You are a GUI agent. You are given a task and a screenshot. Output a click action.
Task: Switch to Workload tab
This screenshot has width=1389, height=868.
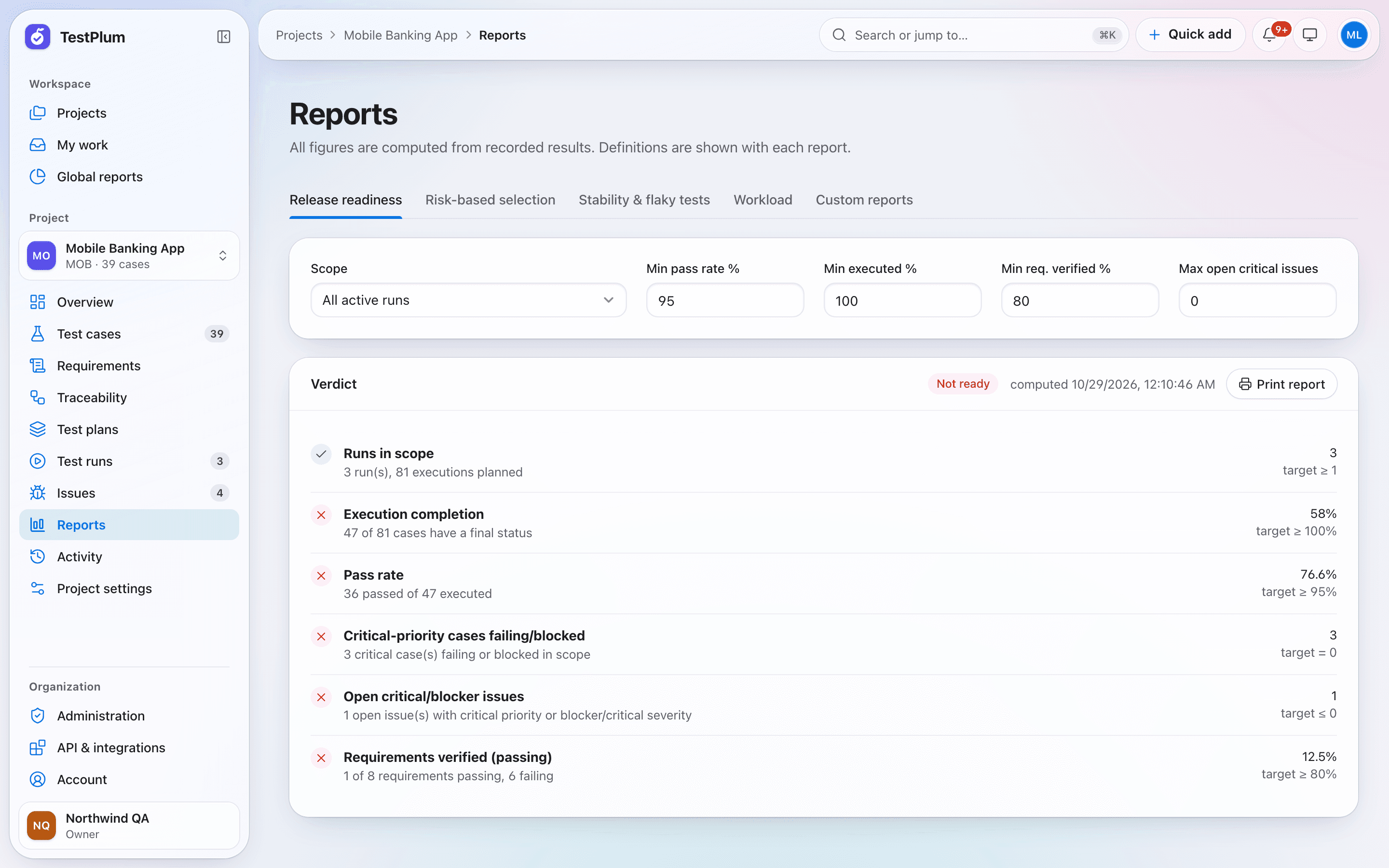(x=763, y=200)
